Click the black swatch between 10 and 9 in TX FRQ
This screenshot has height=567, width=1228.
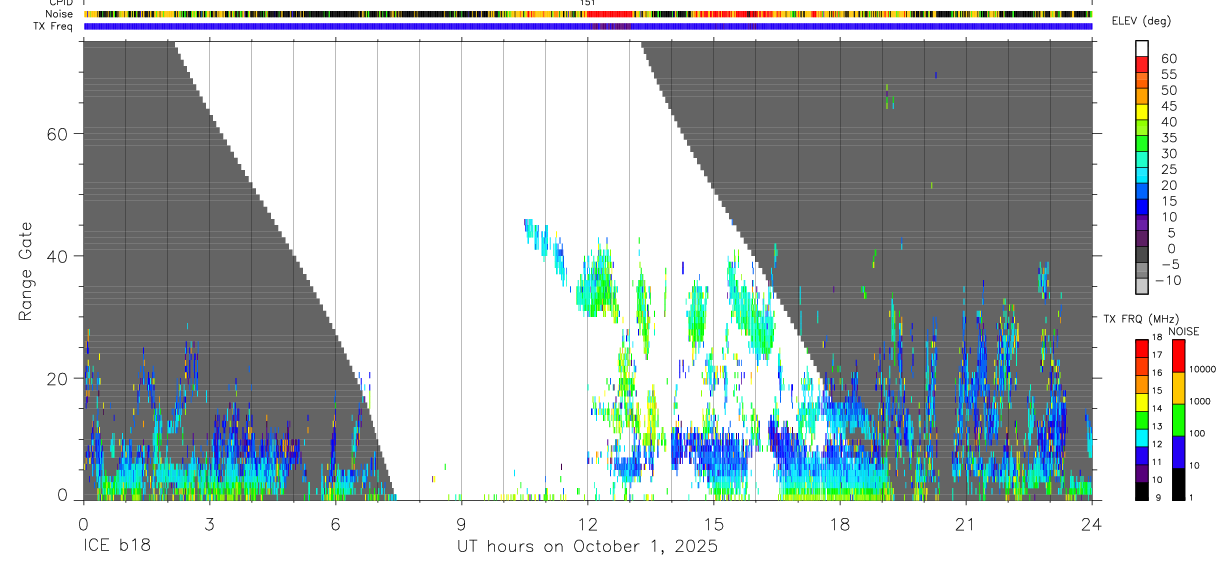tap(1142, 490)
